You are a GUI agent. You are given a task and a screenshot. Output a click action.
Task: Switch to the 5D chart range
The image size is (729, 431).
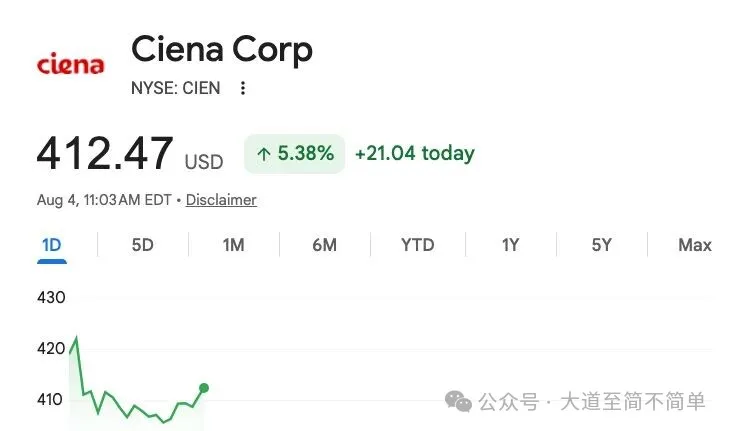click(x=142, y=245)
